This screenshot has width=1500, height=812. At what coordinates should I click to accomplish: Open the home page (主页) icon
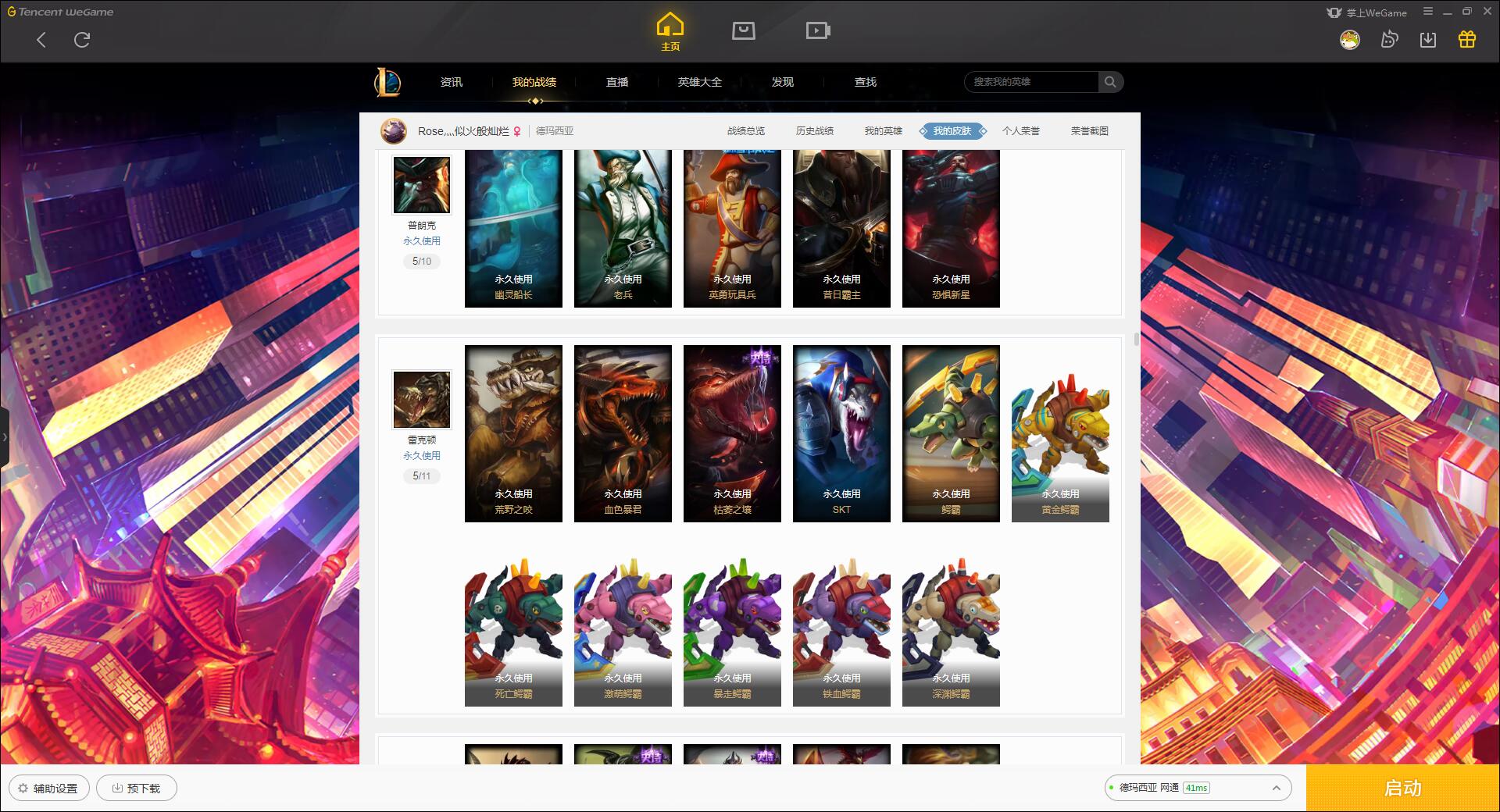coord(670,32)
